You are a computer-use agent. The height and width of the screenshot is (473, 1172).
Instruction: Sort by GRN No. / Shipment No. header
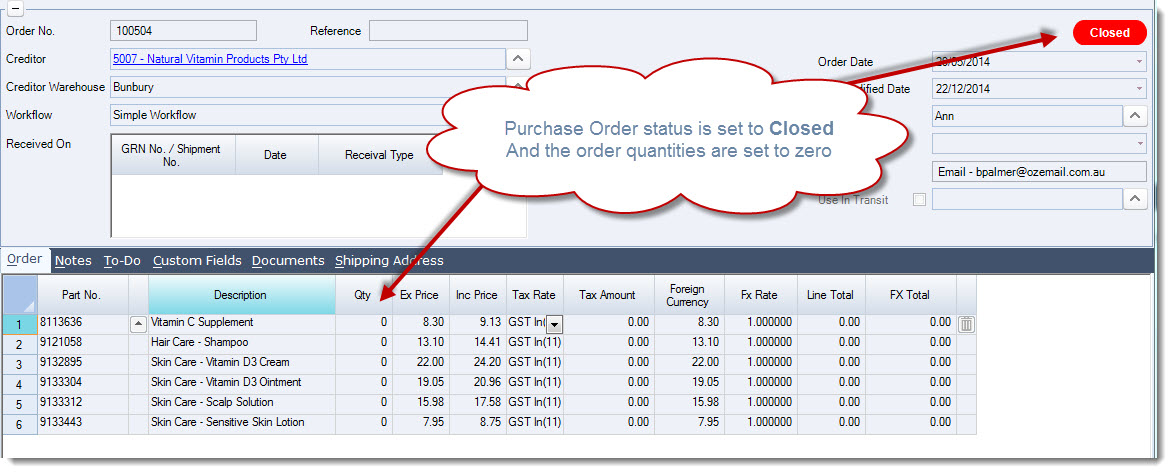point(173,155)
